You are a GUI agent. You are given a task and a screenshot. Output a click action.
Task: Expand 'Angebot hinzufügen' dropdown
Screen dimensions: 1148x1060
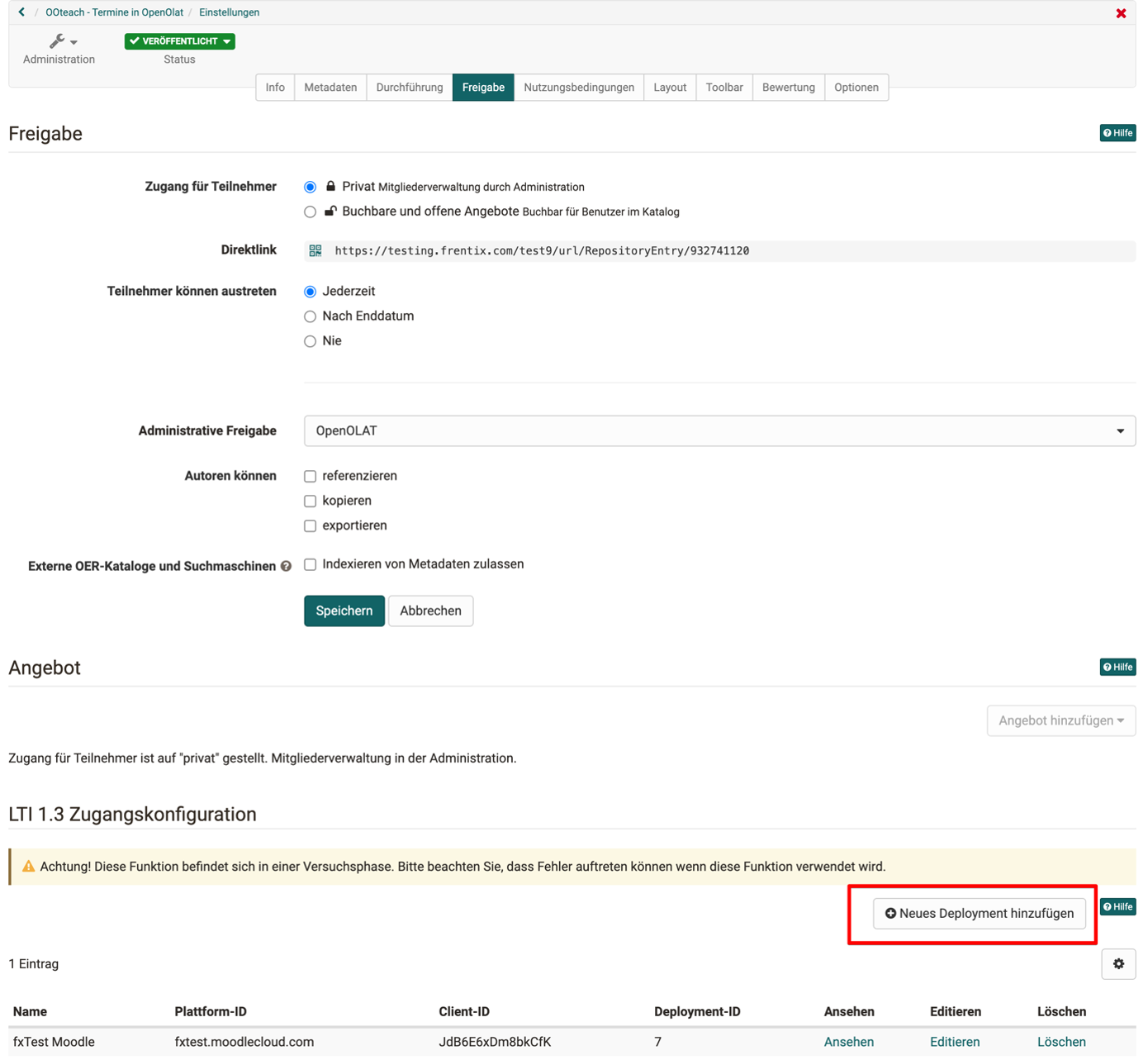click(1060, 720)
